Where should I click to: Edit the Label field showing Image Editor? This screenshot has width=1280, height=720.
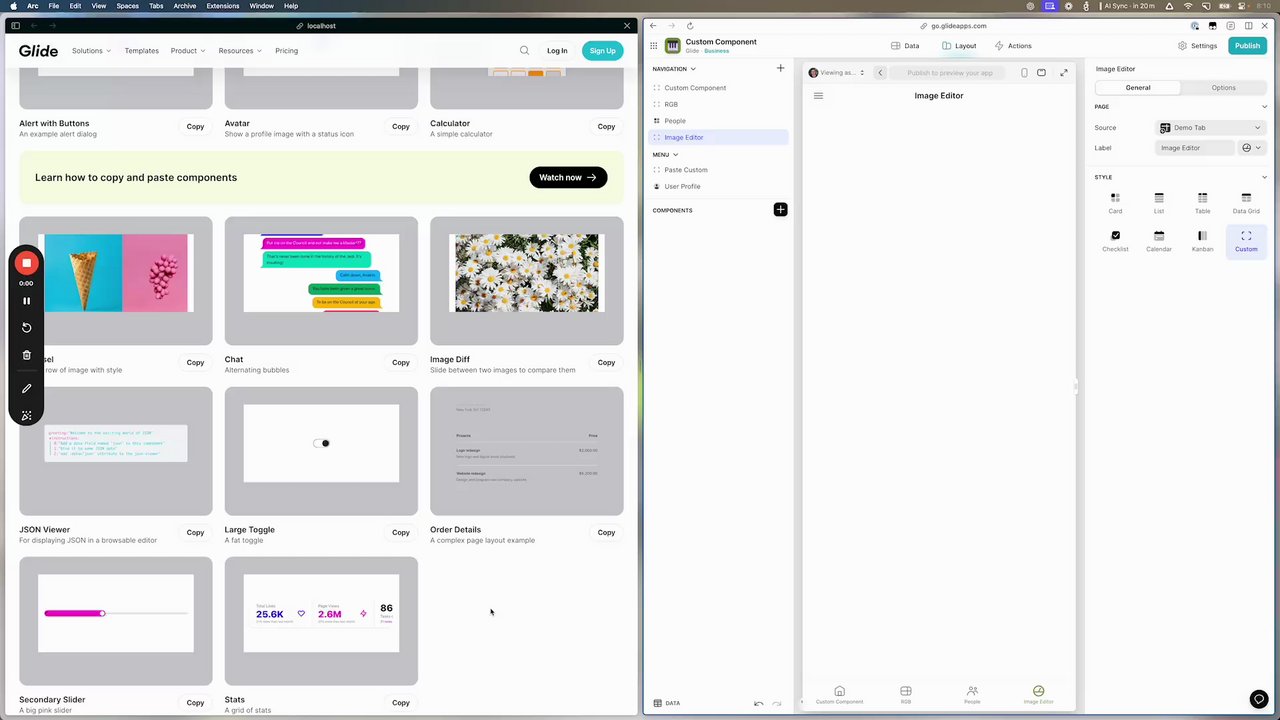tap(1195, 148)
